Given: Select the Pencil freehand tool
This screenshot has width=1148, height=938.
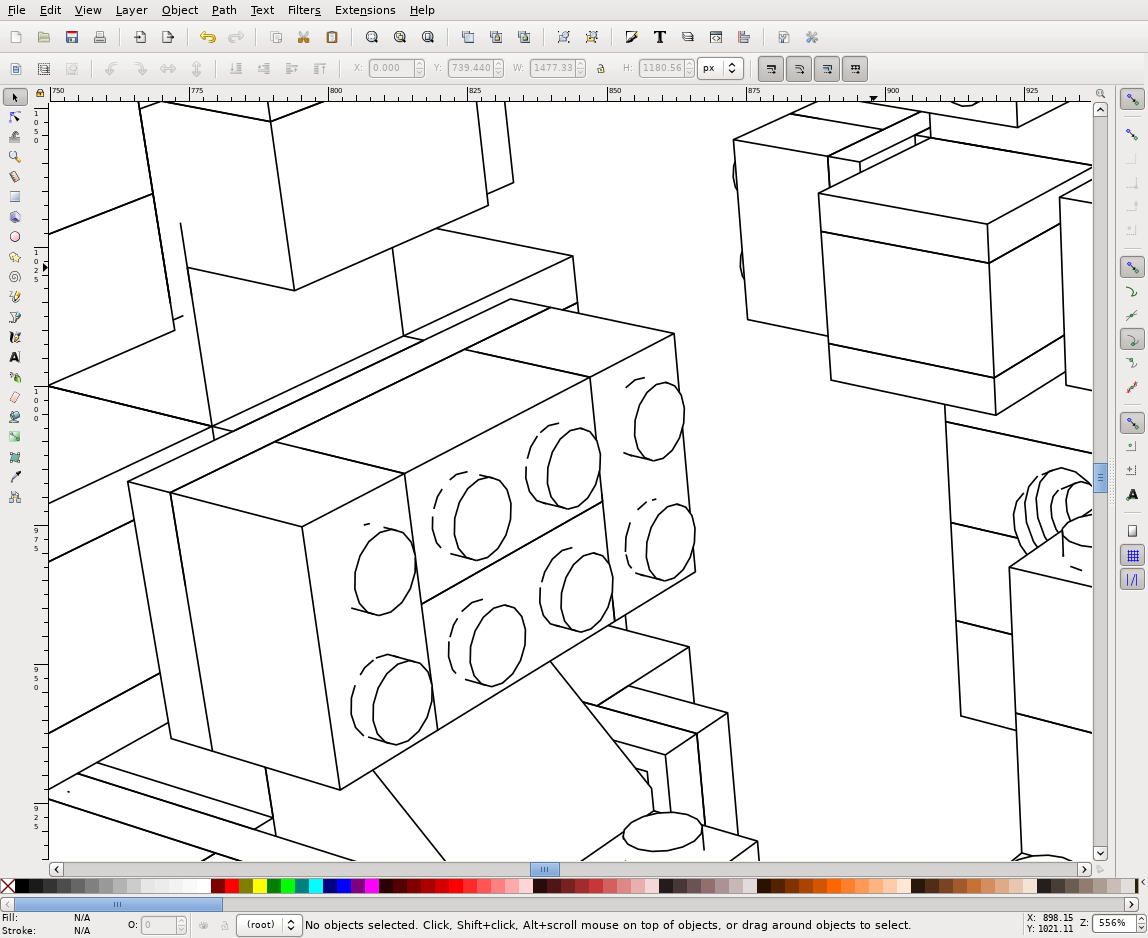Looking at the screenshot, I should click(x=15, y=297).
